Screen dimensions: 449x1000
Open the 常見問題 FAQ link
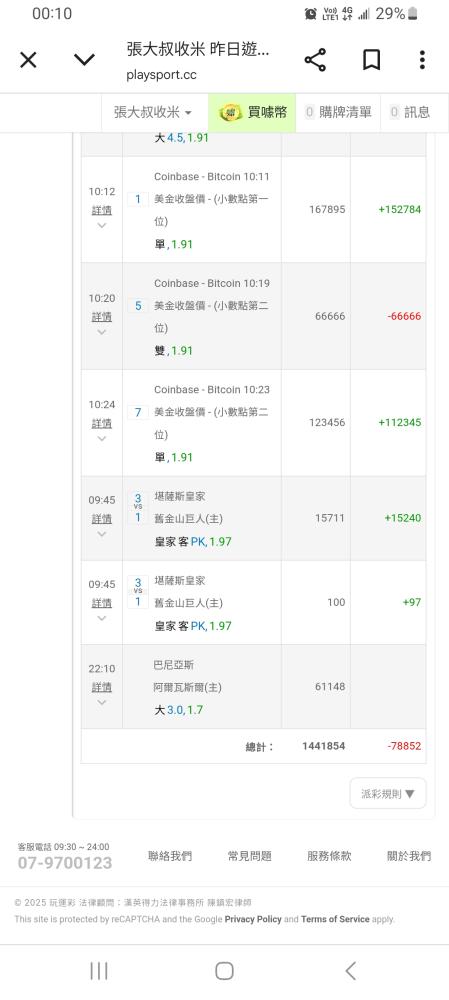pos(249,856)
